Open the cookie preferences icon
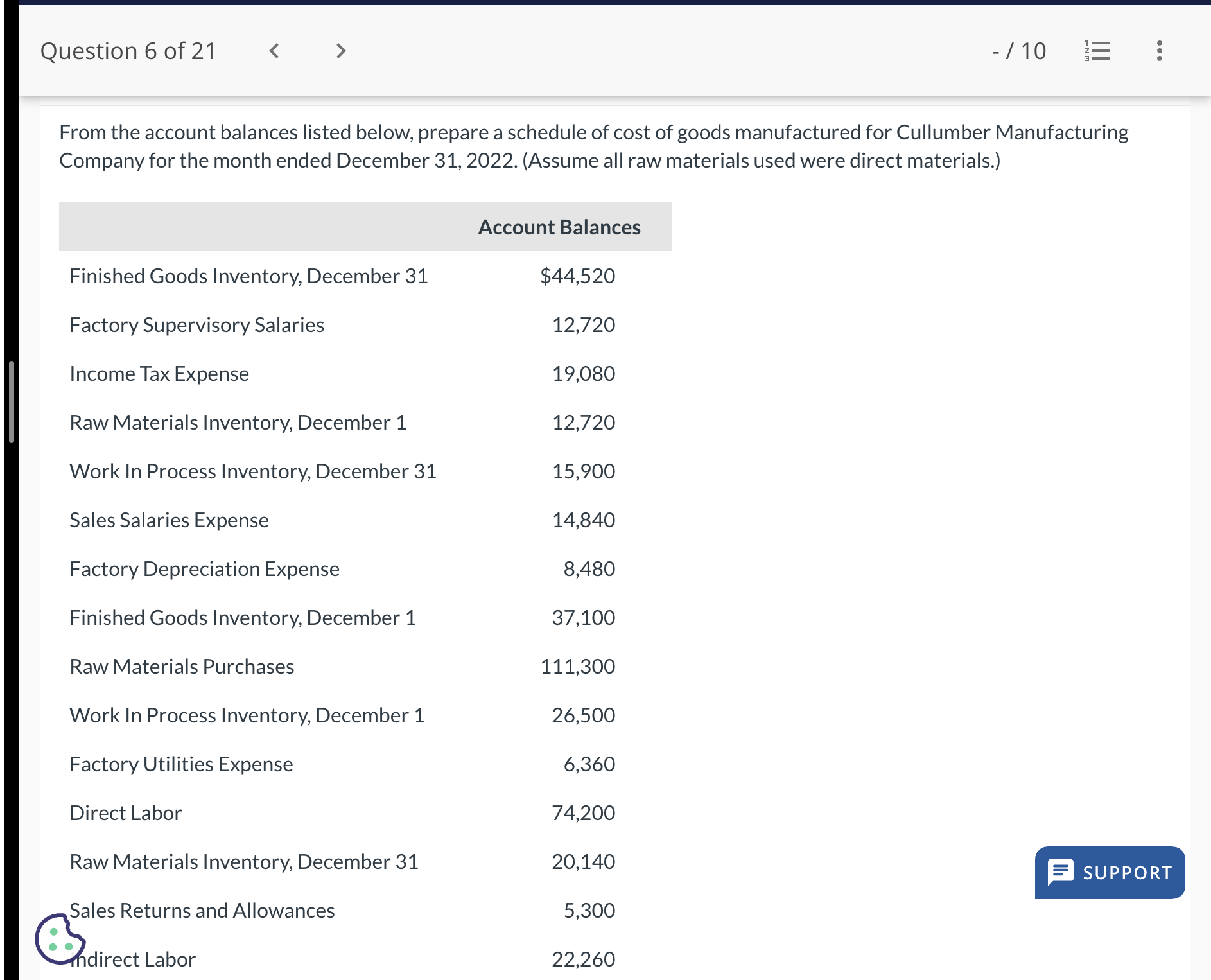This screenshot has height=980, width=1211. point(60,938)
